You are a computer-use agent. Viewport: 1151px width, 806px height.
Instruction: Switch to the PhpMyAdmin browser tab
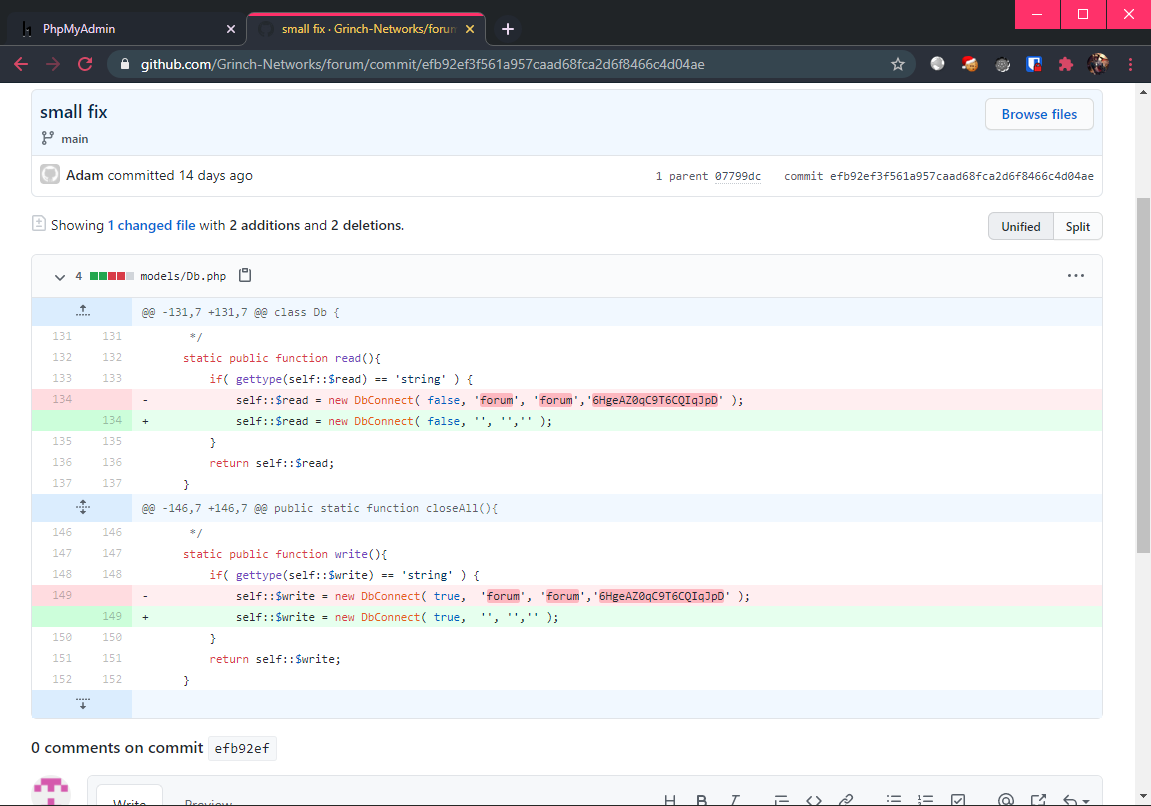point(125,29)
